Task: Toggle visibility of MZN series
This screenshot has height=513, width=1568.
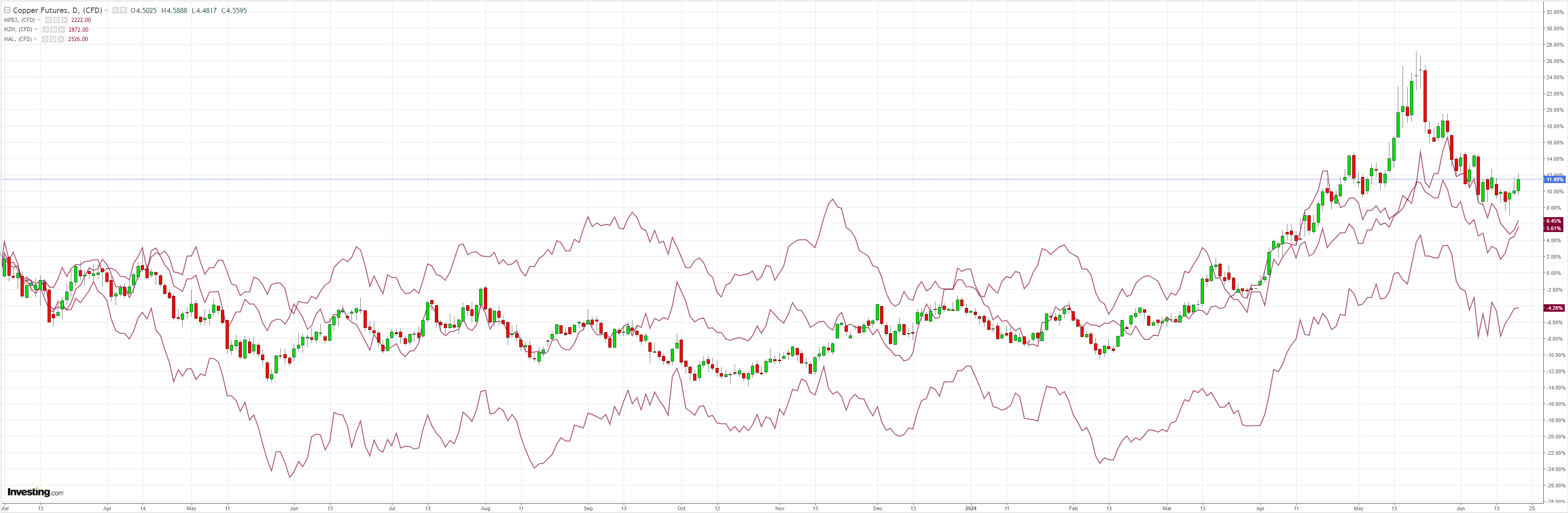Action: pos(46,30)
